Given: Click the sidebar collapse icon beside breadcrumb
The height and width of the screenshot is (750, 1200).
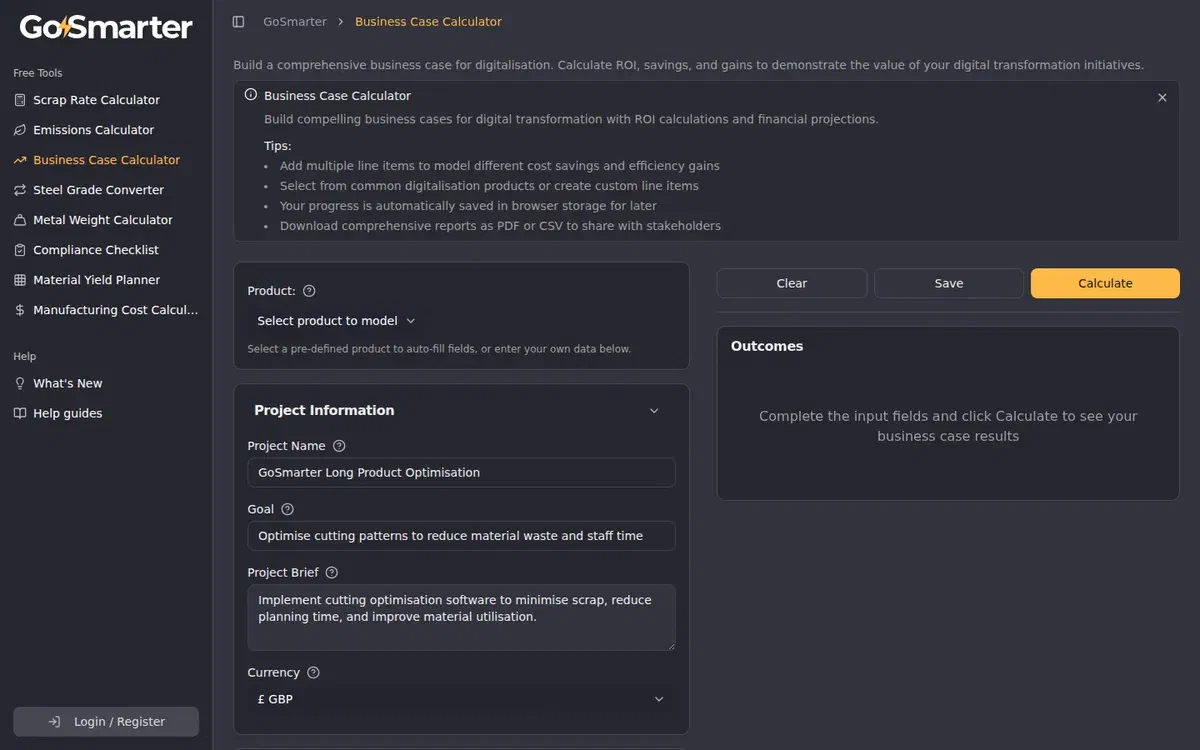Looking at the screenshot, I should [x=237, y=20].
